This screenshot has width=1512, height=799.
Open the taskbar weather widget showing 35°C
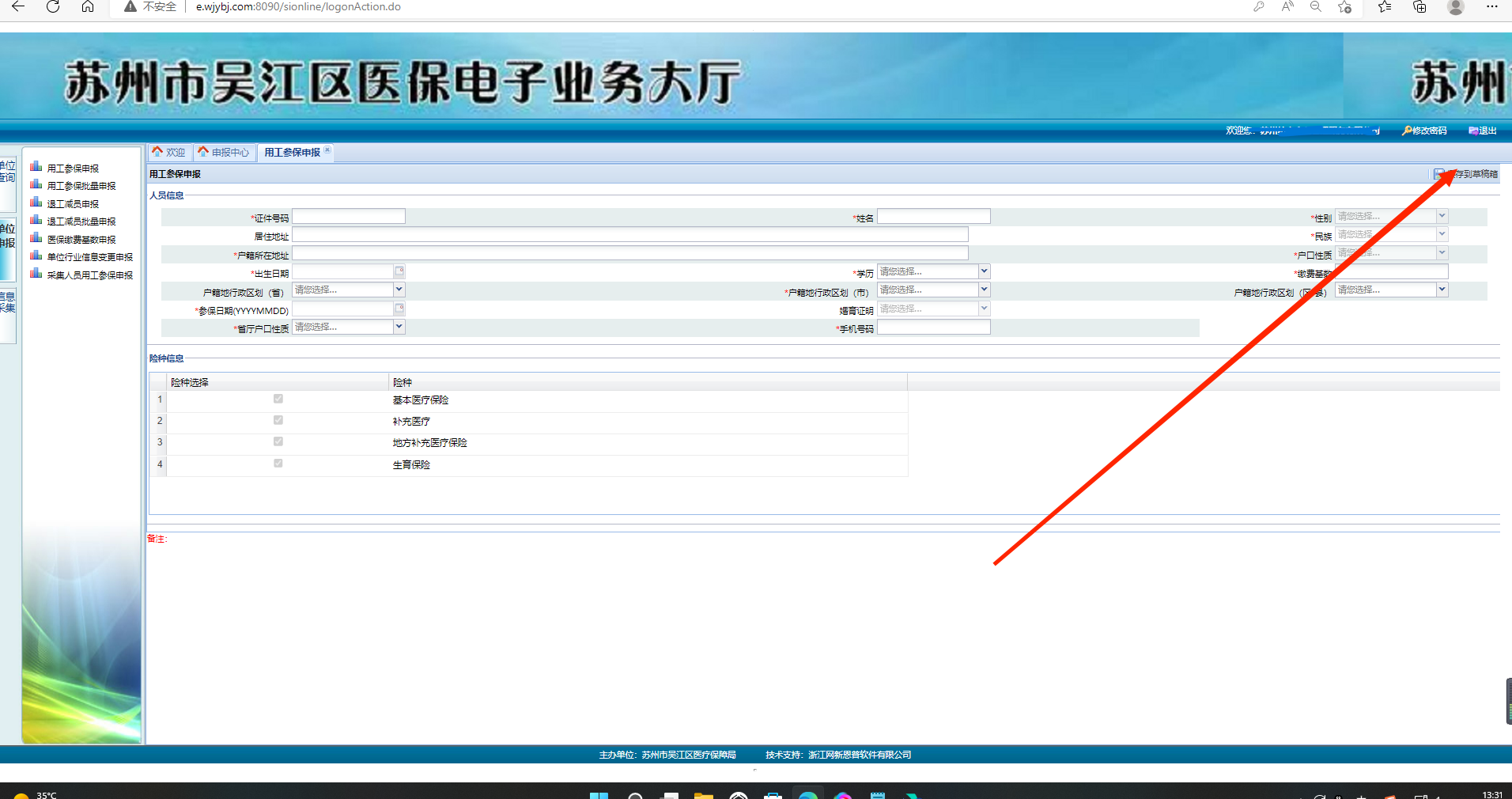click(x=36, y=794)
